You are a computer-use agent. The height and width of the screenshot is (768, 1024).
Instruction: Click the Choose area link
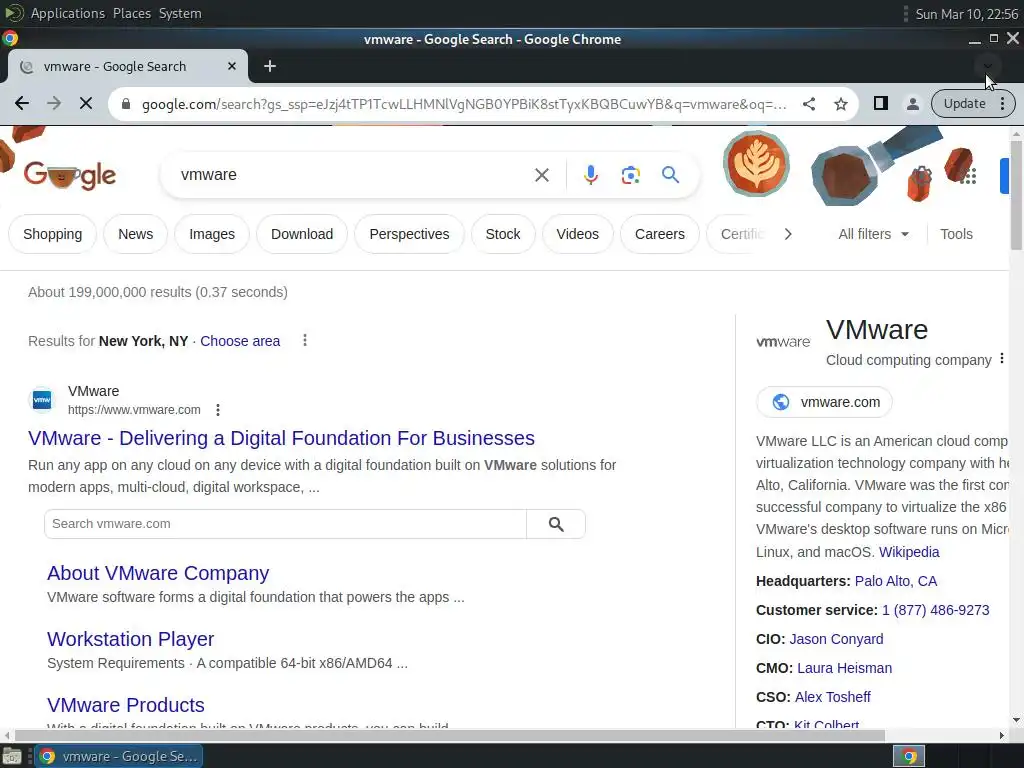click(240, 341)
